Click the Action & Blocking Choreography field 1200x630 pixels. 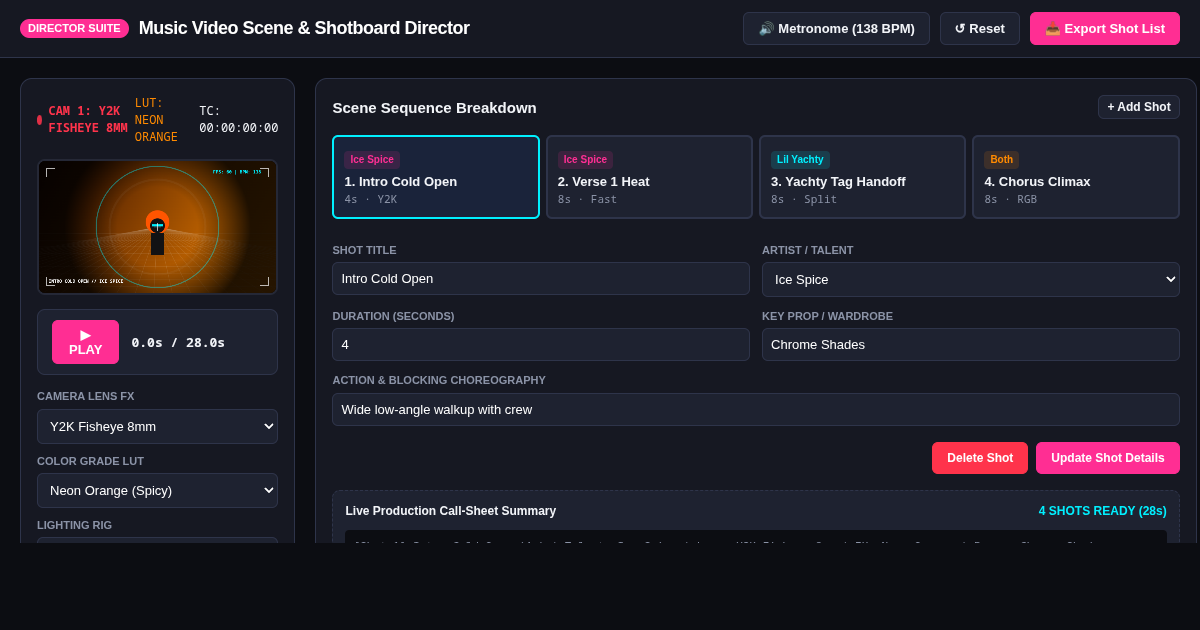(756, 409)
